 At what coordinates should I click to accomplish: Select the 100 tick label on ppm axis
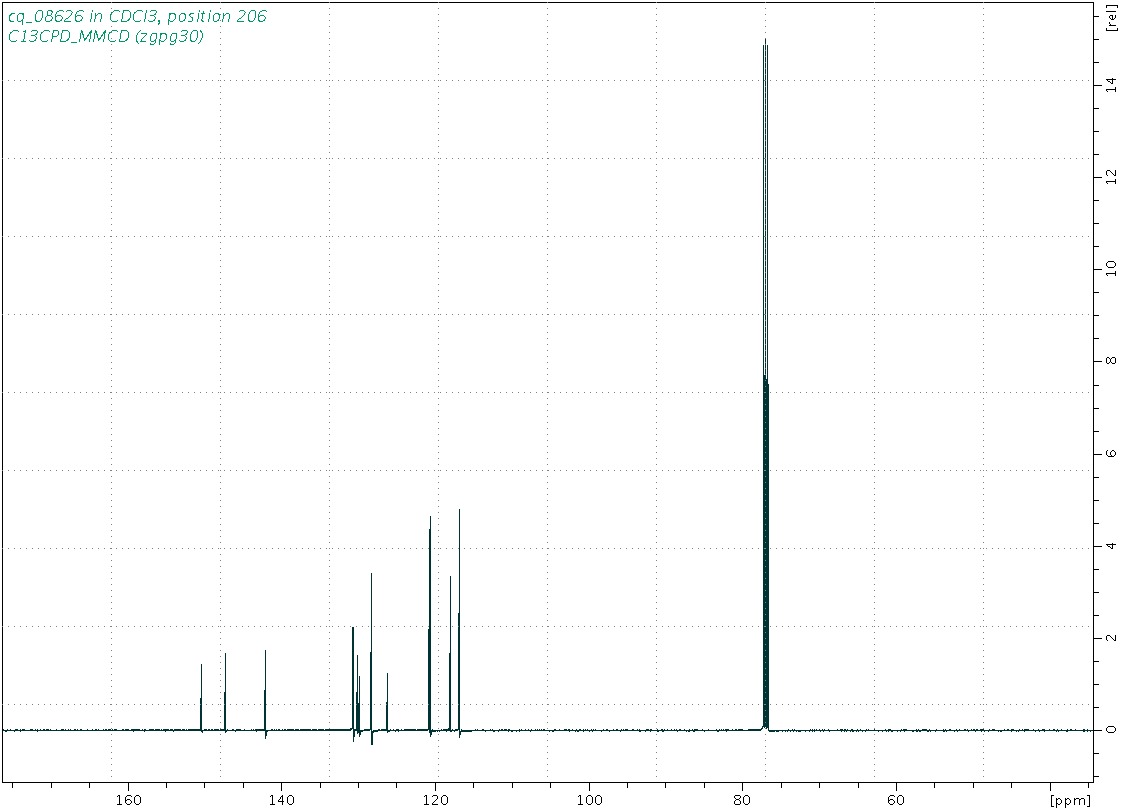pyautogui.click(x=589, y=799)
